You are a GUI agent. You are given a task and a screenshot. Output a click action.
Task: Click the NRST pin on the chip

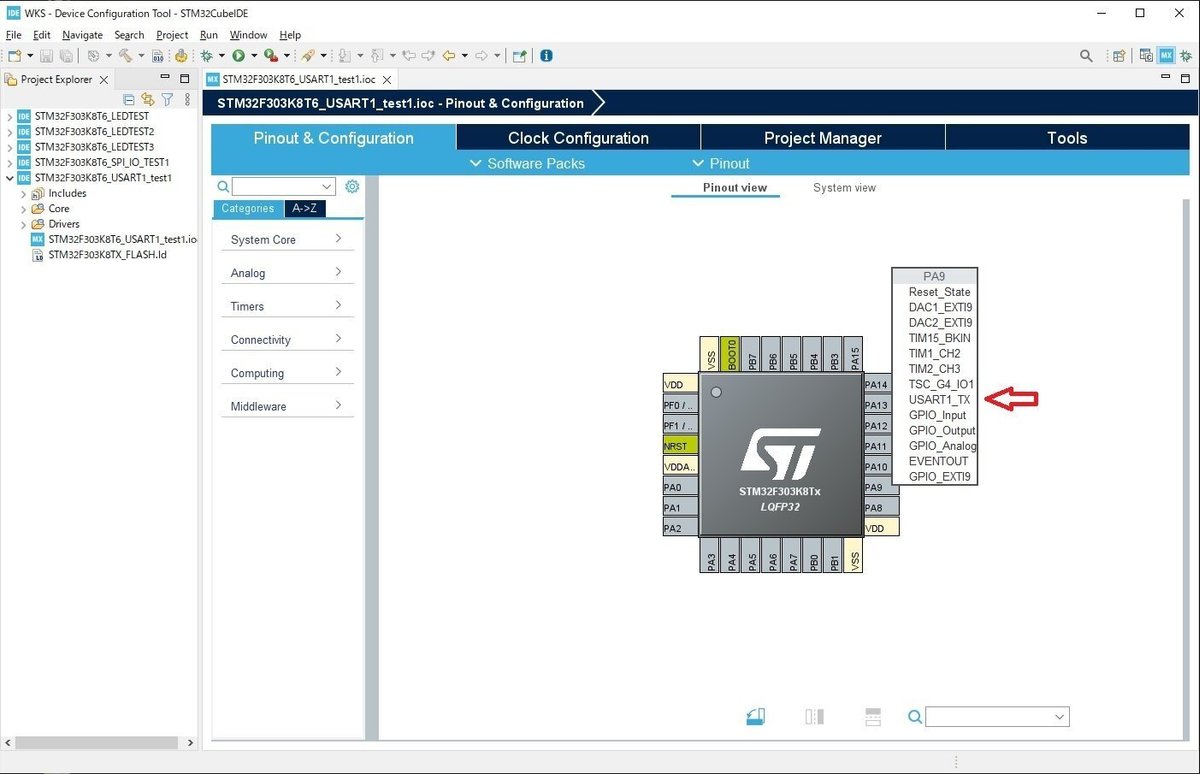pyautogui.click(x=680, y=446)
